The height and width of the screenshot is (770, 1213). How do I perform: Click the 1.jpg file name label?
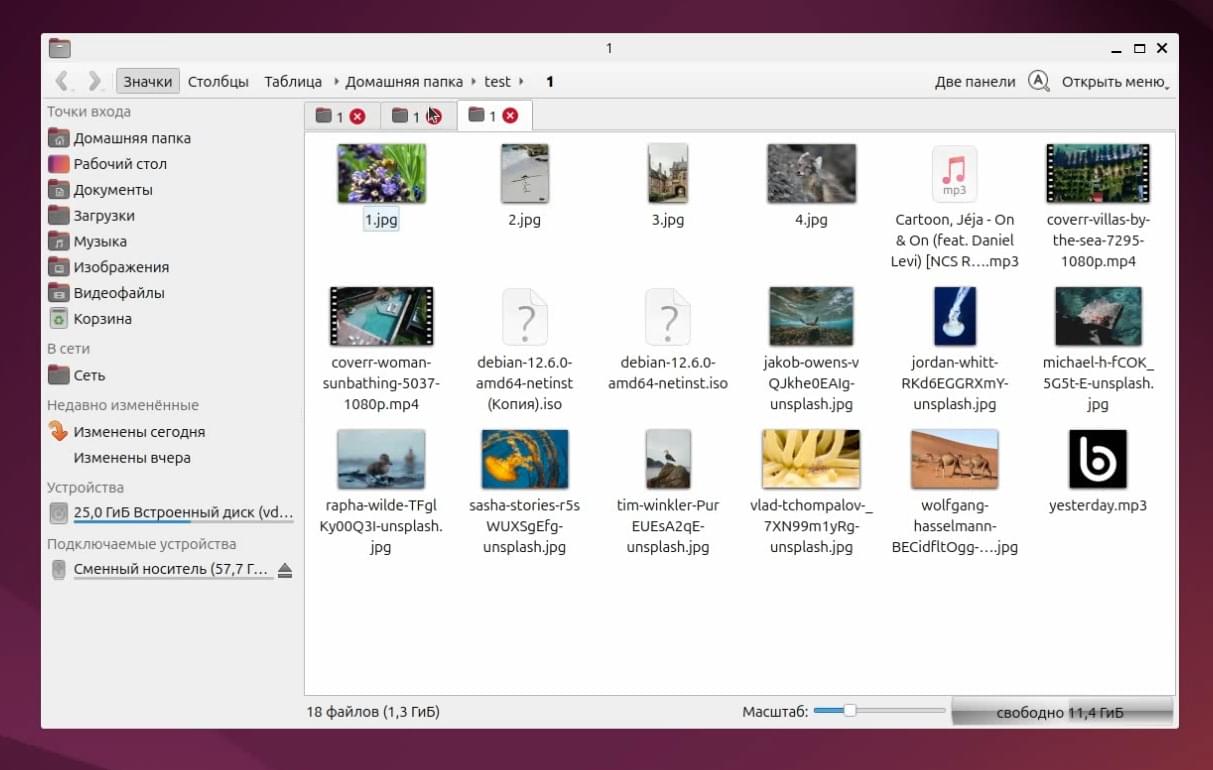[381, 220]
